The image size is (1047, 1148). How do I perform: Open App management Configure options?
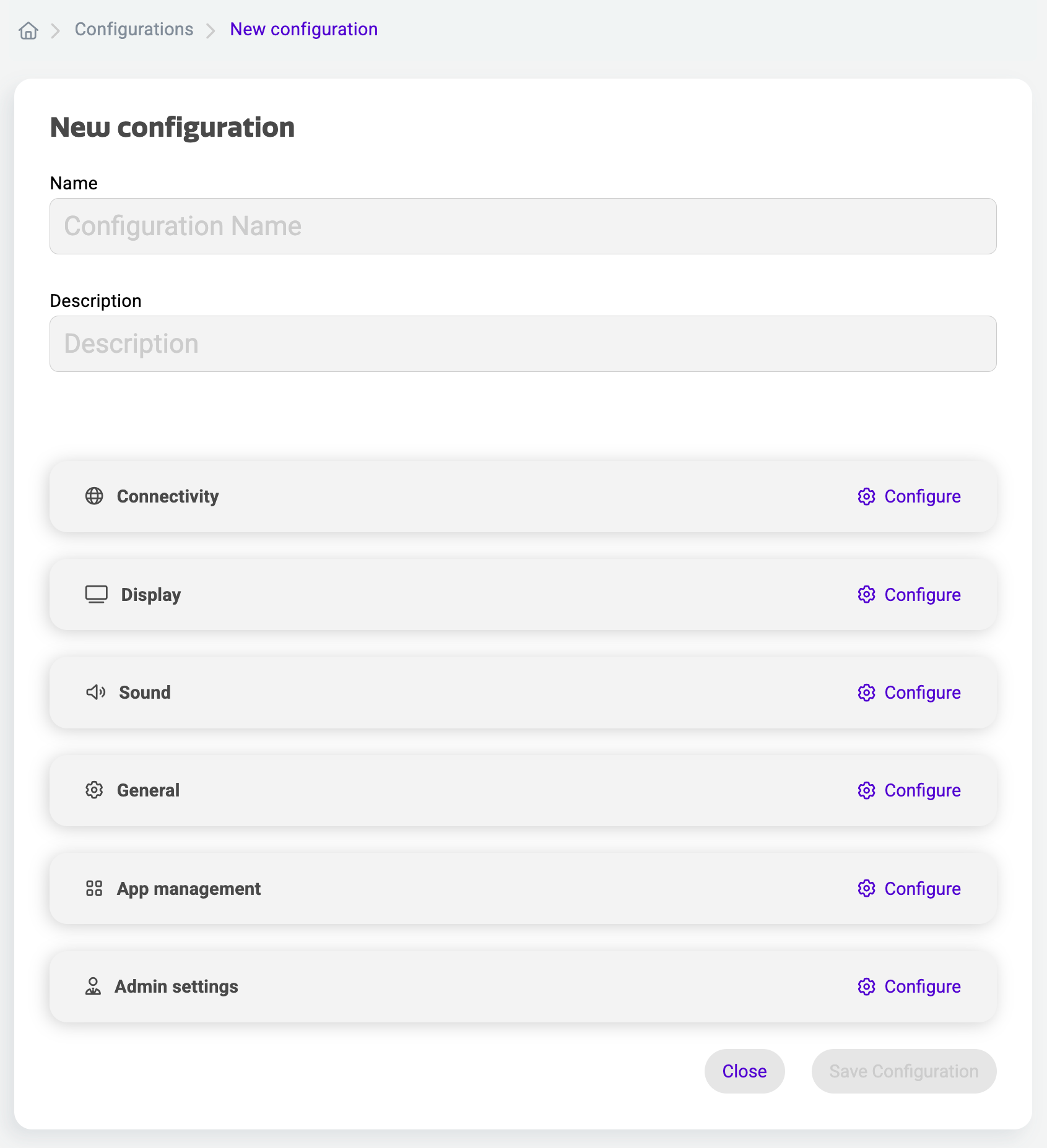tap(923, 889)
